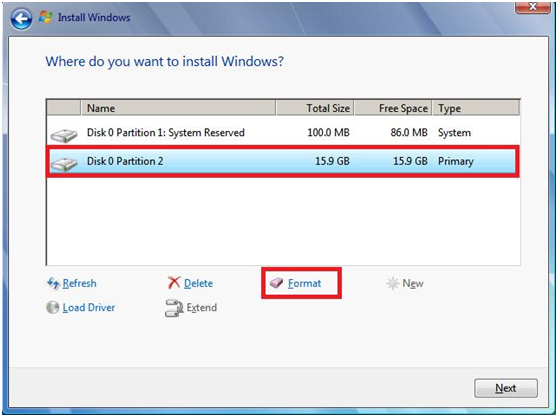
Task: Click the 86.0 MB free space cell
Action: coord(409,133)
